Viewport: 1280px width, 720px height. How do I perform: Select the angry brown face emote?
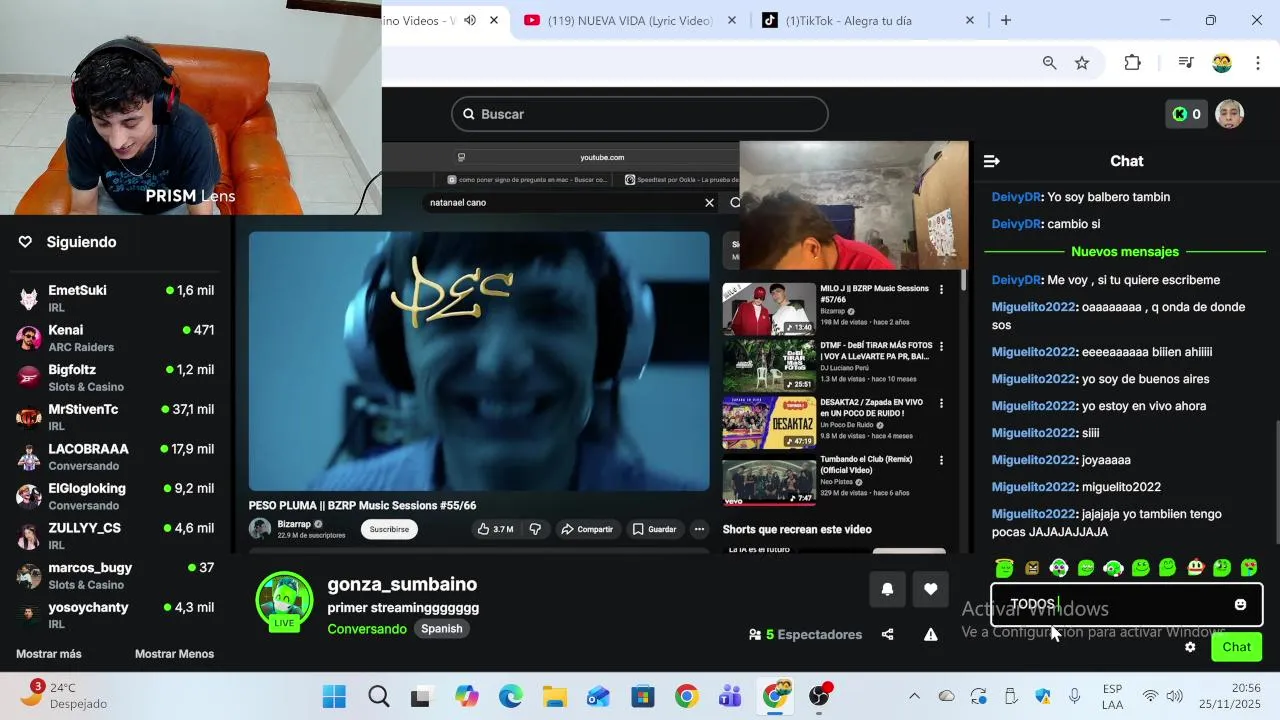1032,568
